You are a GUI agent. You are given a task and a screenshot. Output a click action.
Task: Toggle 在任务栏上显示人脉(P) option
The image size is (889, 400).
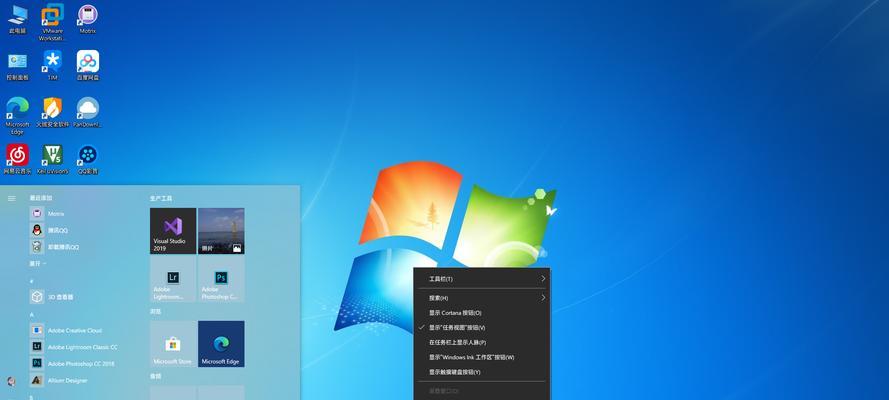coord(481,342)
